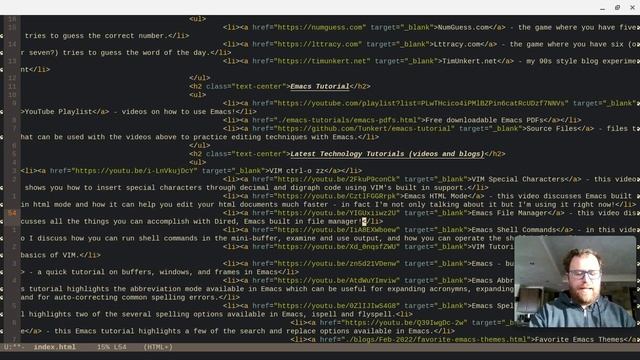Screen dimensions: 640x360
Task: Click VIM Special Characters anchor text
Action: (x=518, y=179)
